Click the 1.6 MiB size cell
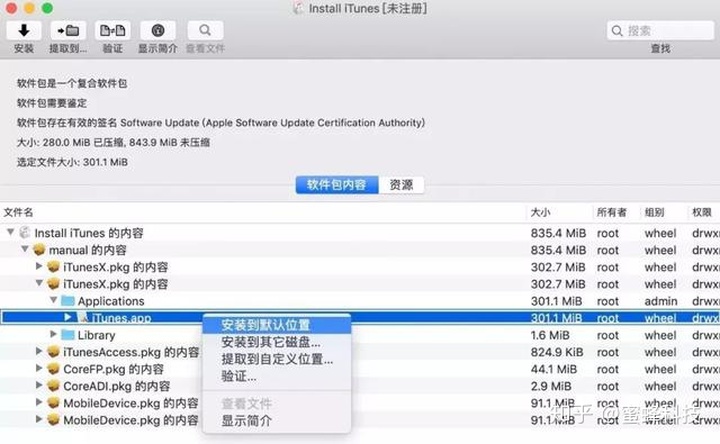 click(550, 335)
